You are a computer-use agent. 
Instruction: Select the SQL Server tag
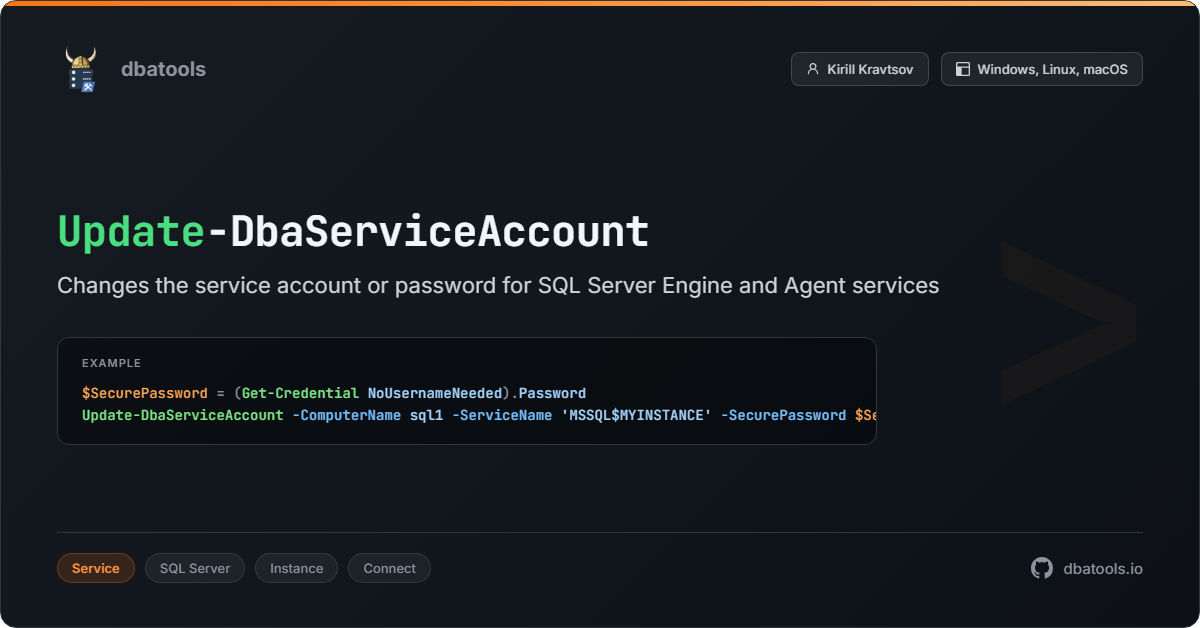[195, 568]
